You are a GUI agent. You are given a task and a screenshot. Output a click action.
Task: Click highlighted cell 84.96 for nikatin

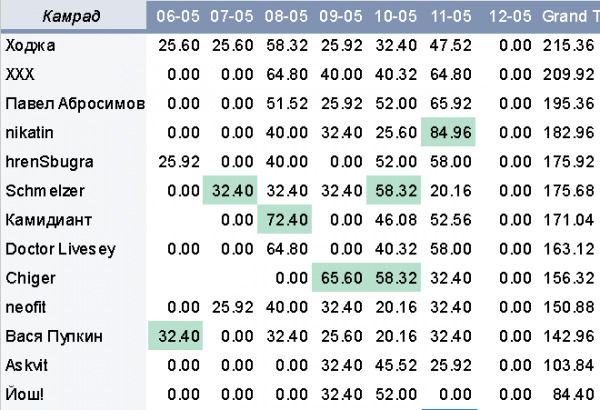448,132
